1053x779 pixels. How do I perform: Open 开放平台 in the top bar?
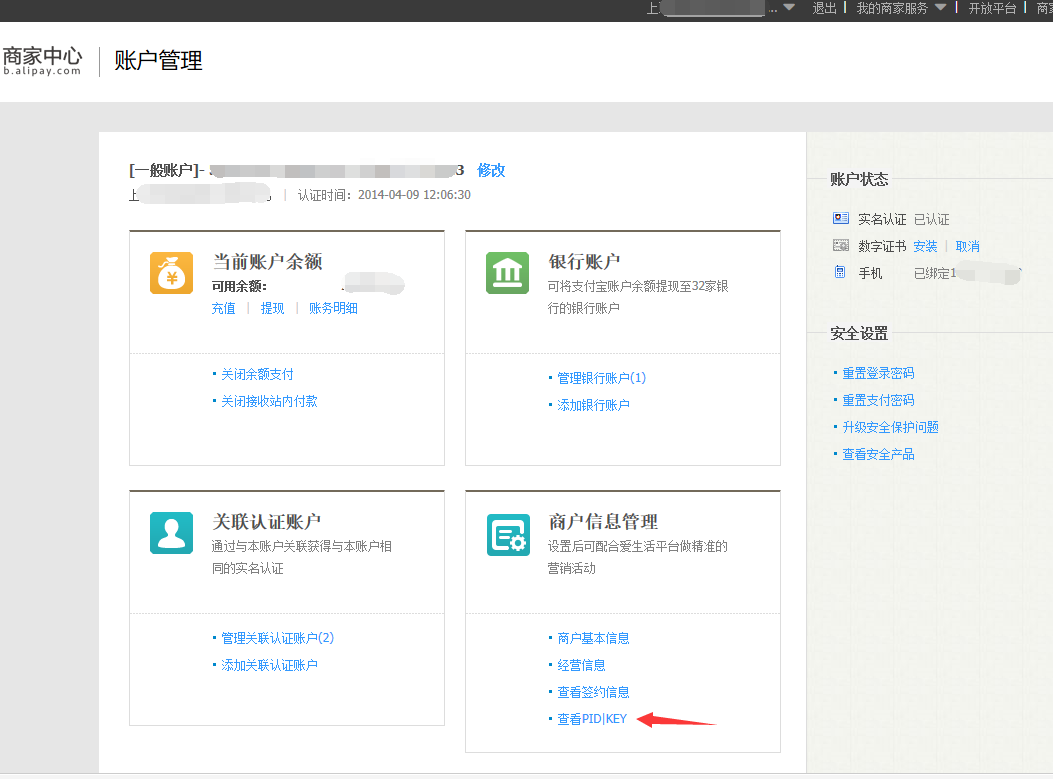point(992,8)
